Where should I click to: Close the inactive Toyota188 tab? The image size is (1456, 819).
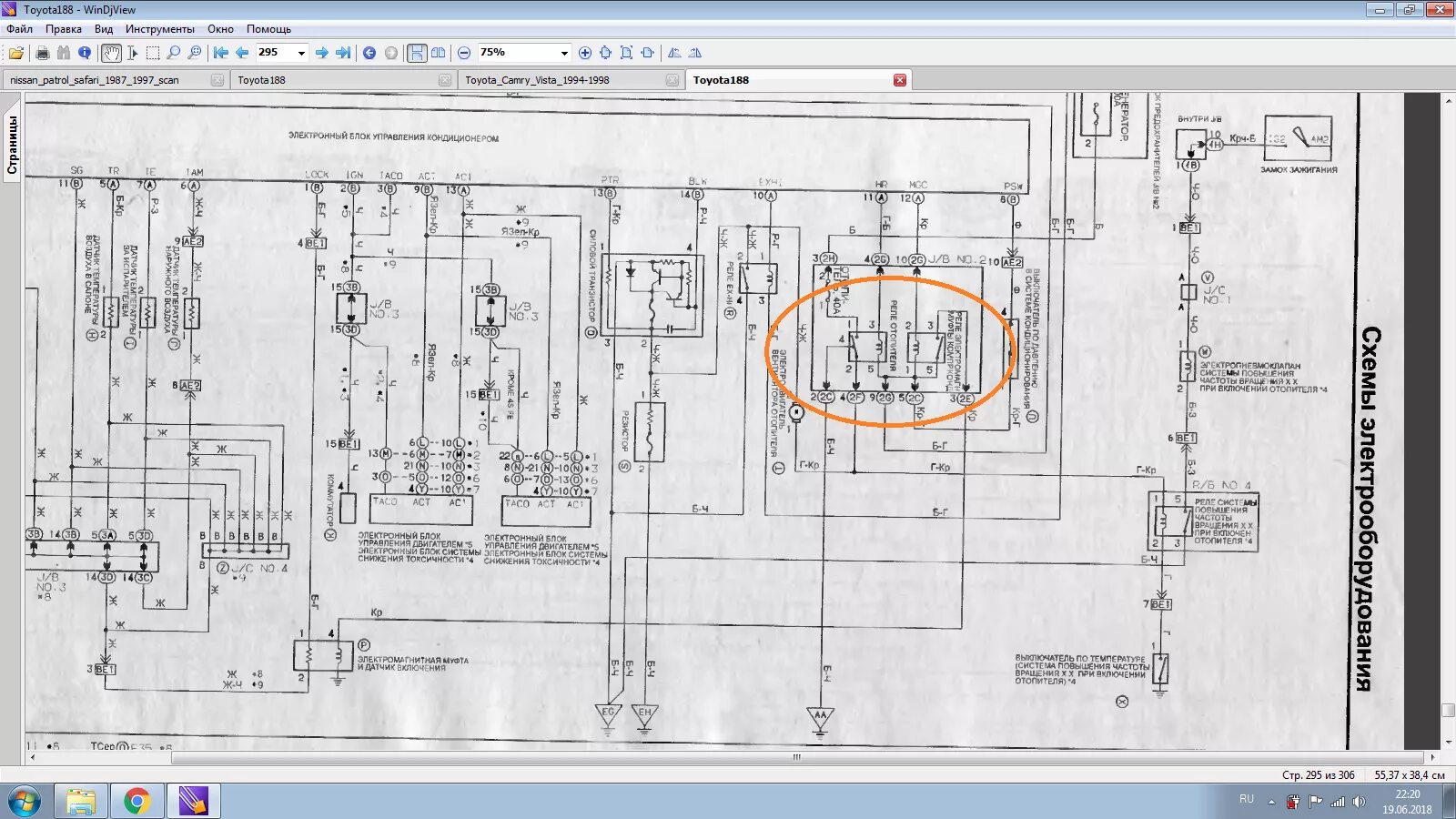pyautogui.click(x=445, y=80)
